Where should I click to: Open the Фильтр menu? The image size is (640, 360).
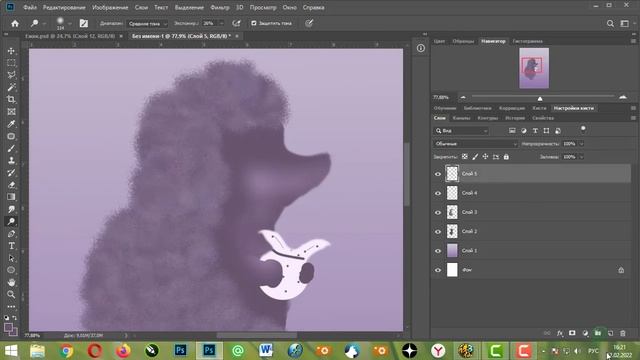click(220, 7)
